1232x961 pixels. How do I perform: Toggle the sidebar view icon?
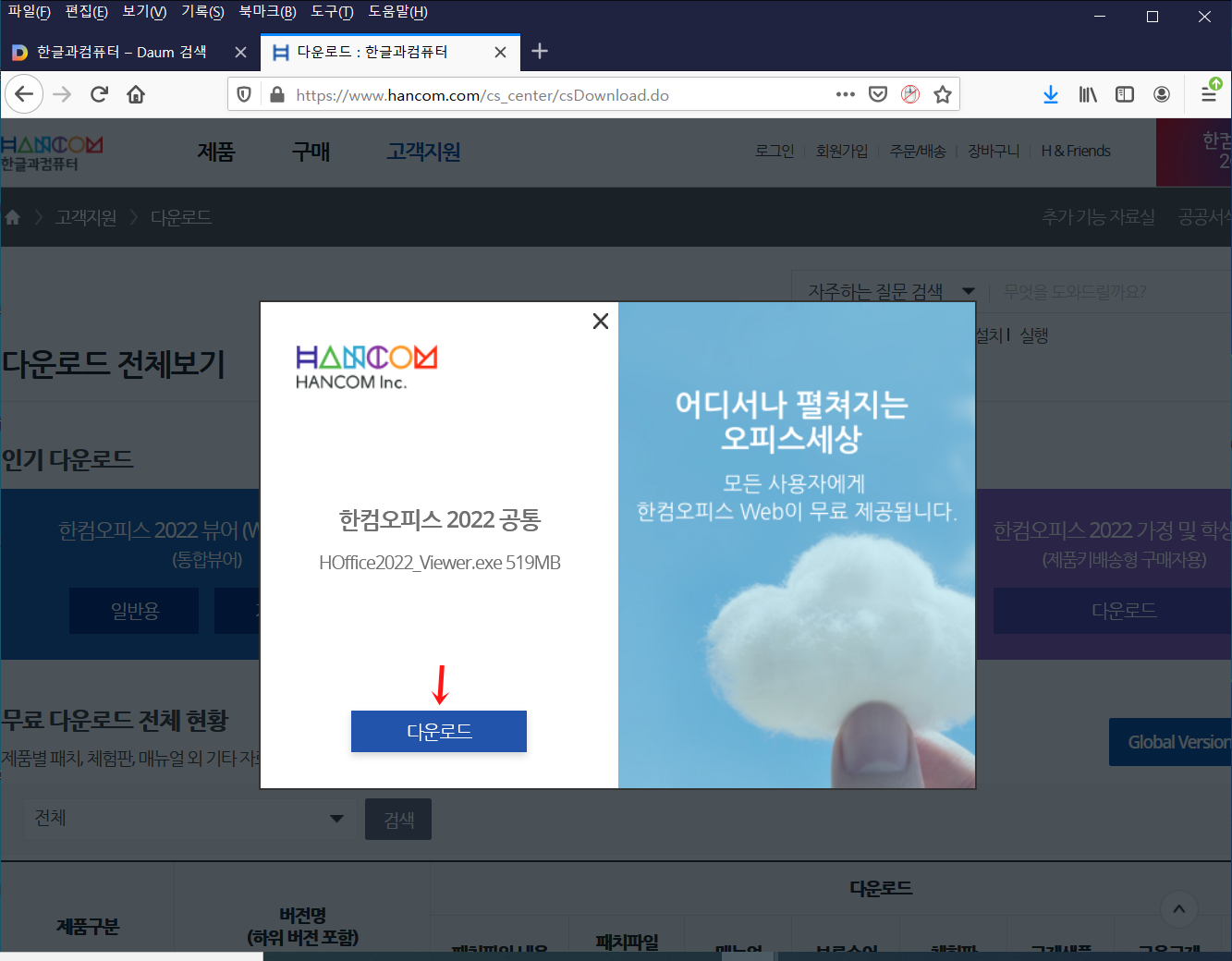click(x=1125, y=94)
